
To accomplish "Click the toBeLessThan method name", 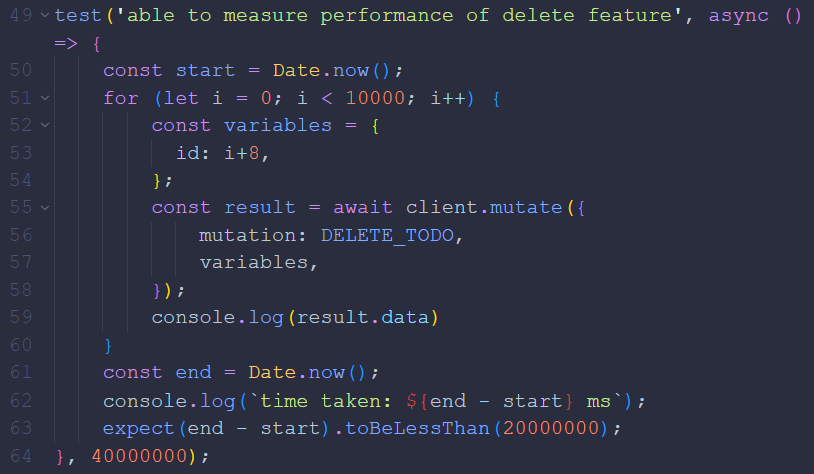I will (x=417, y=428).
